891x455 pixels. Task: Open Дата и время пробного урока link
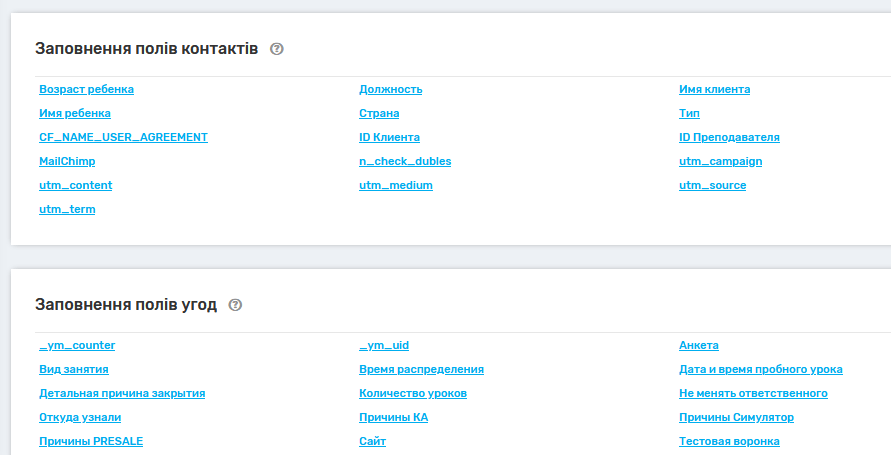(760, 369)
